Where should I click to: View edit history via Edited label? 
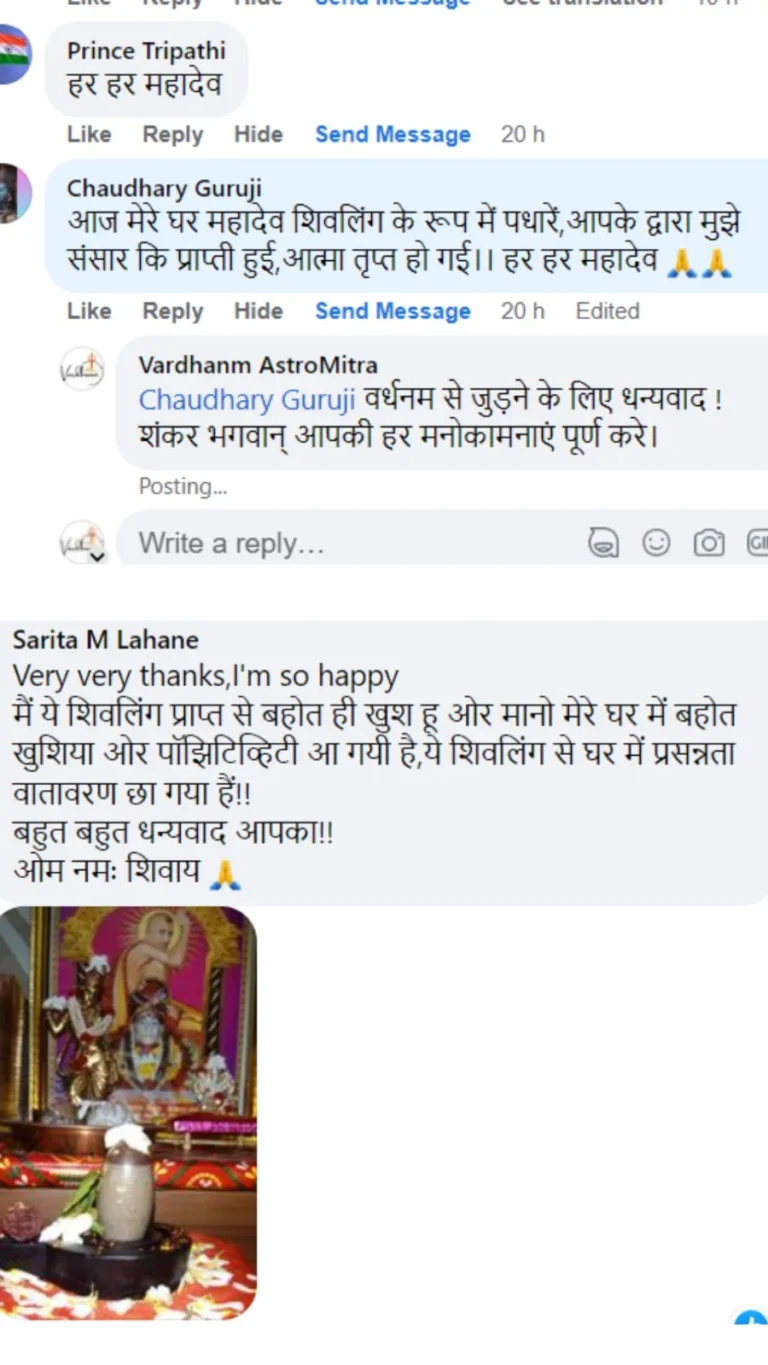click(607, 311)
